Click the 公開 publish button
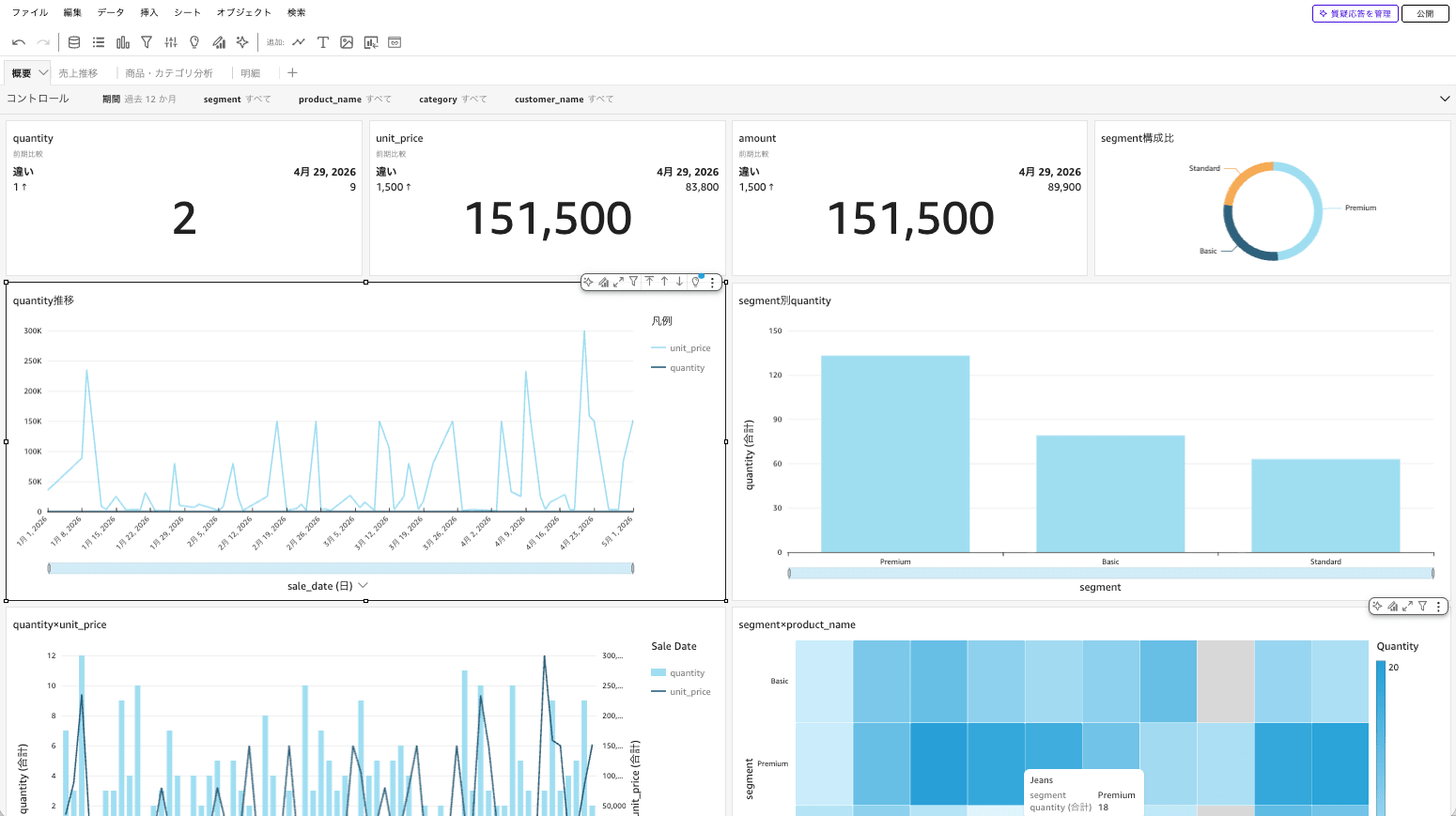 point(1425,13)
